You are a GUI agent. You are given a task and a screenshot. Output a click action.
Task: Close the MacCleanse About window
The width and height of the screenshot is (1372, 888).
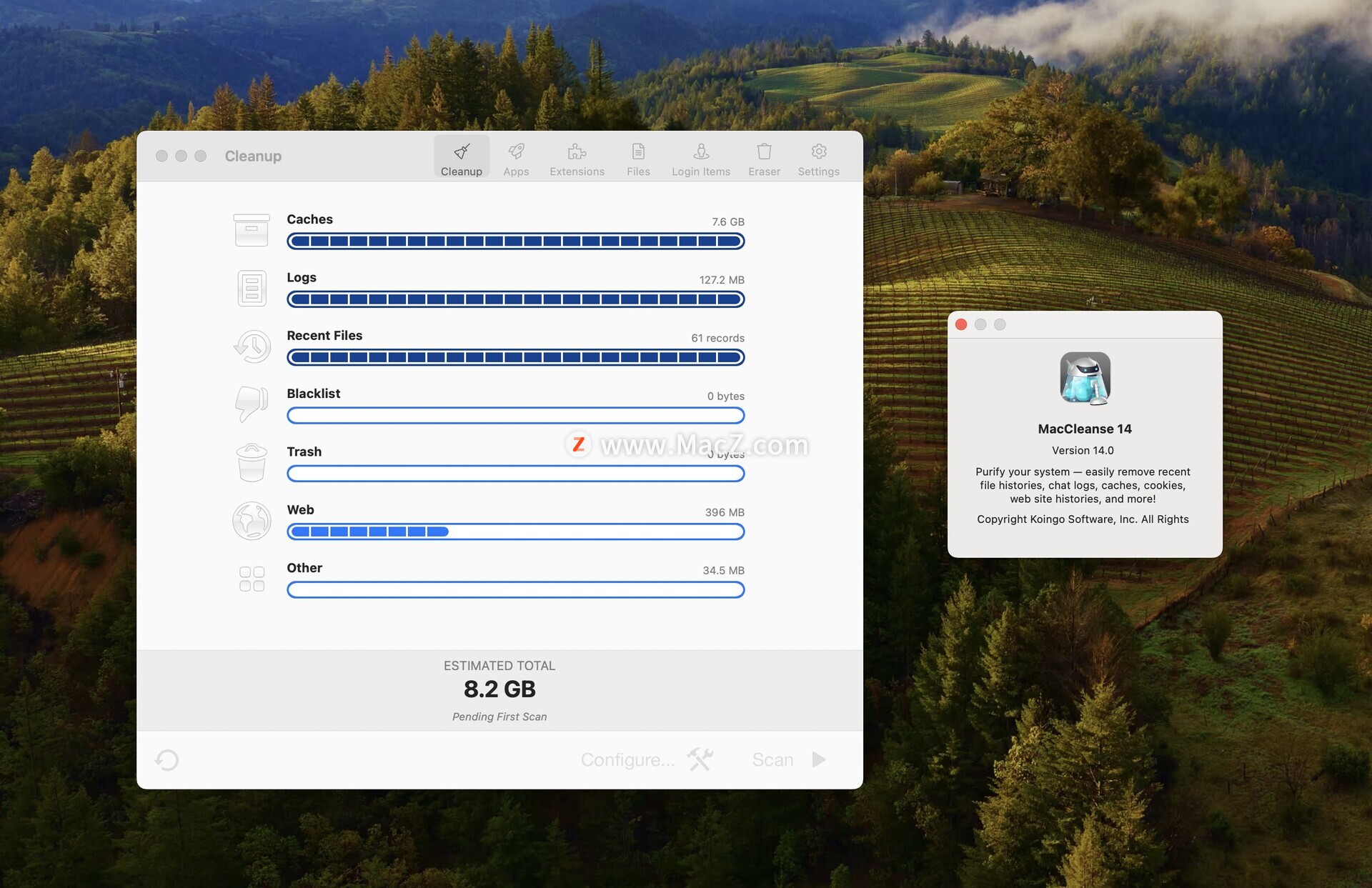pyautogui.click(x=961, y=324)
